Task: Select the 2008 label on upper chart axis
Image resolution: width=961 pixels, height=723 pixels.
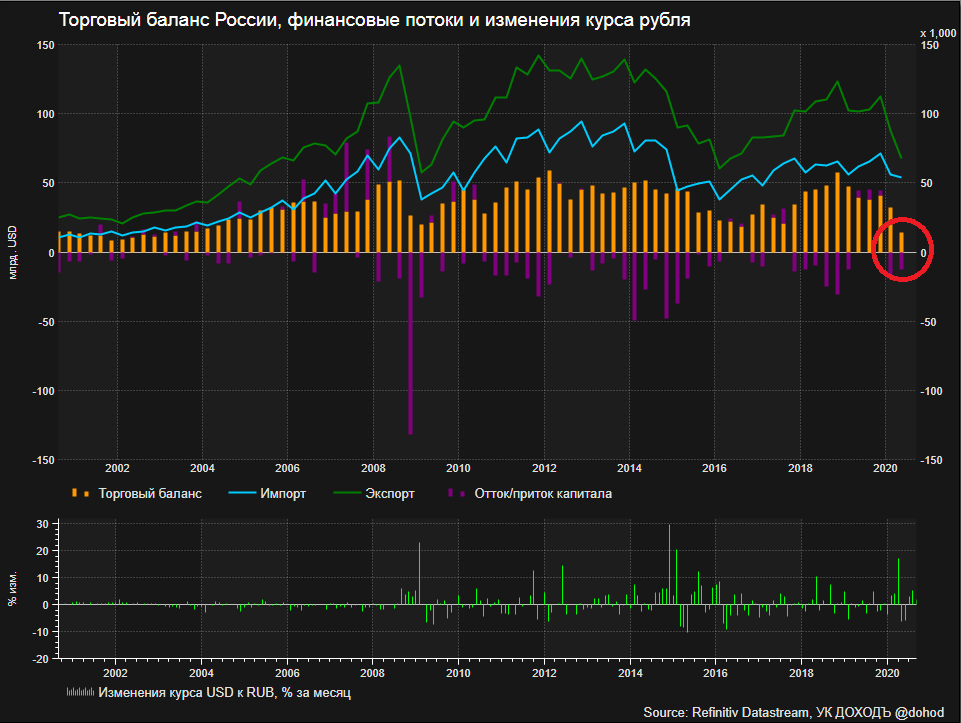Action: point(373,467)
